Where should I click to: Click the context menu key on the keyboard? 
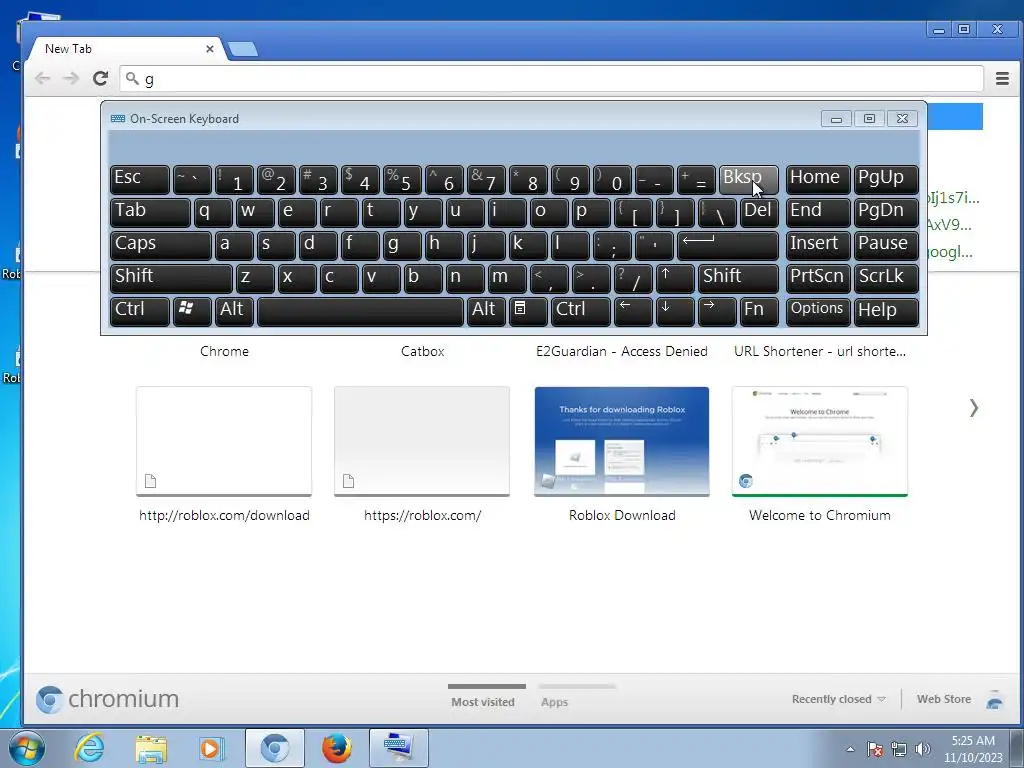tap(528, 311)
